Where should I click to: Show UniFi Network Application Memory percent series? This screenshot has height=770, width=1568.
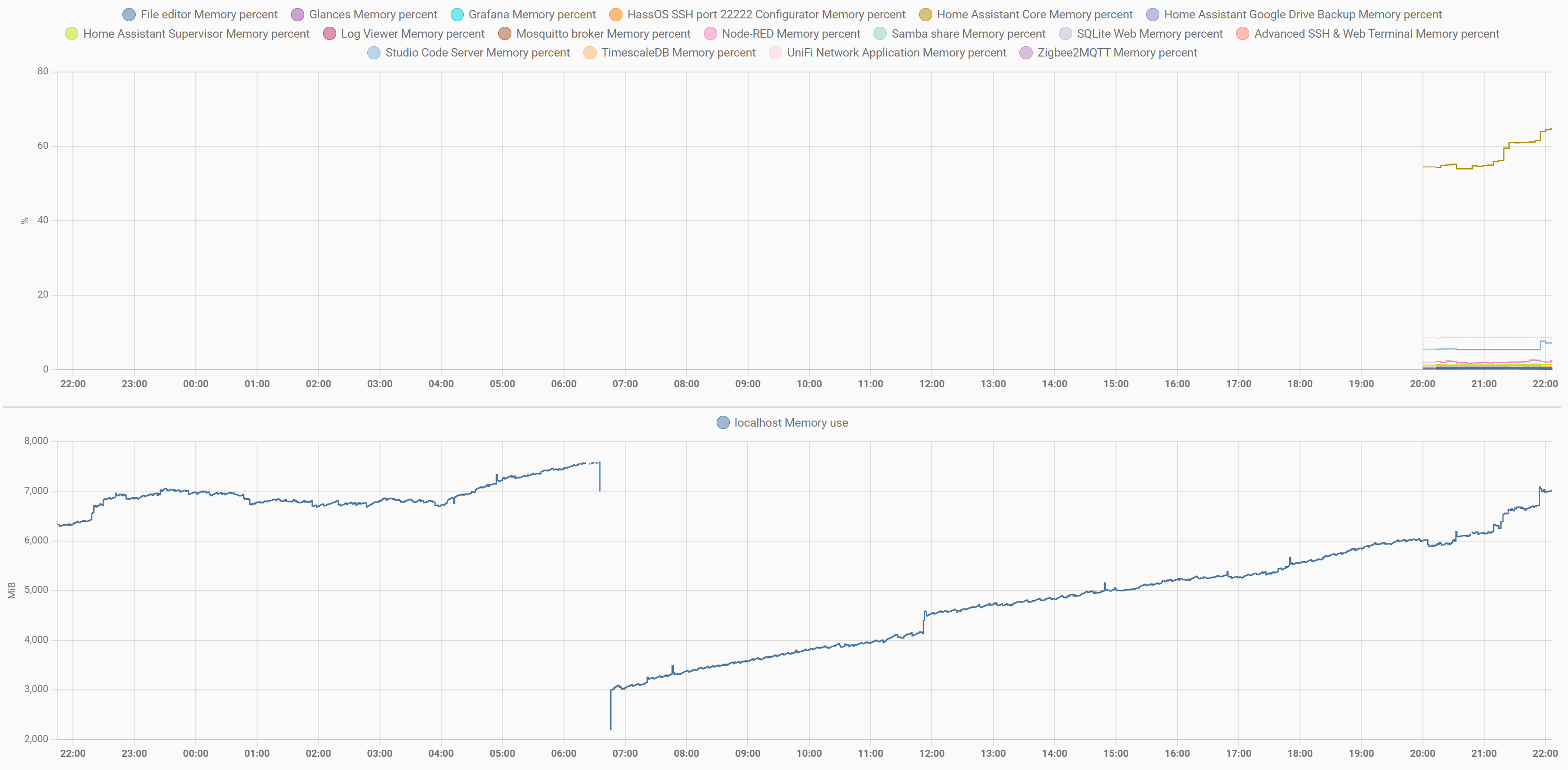click(x=888, y=53)
